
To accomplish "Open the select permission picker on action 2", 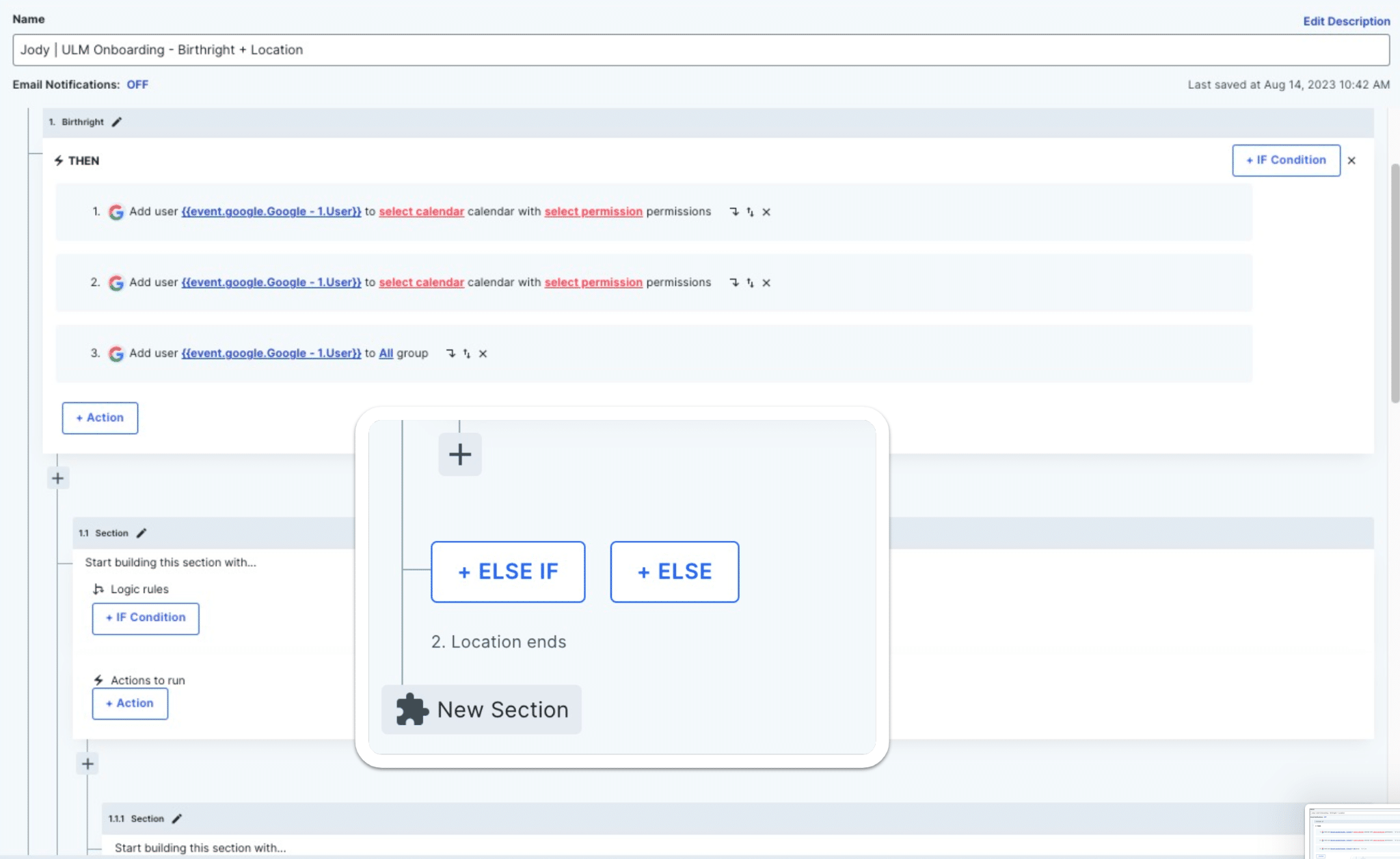I will click(592, 282).
